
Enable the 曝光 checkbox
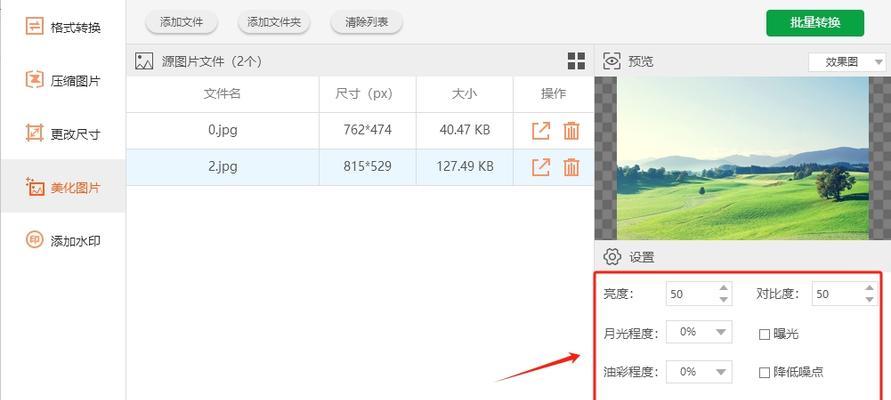coord(764,334)
